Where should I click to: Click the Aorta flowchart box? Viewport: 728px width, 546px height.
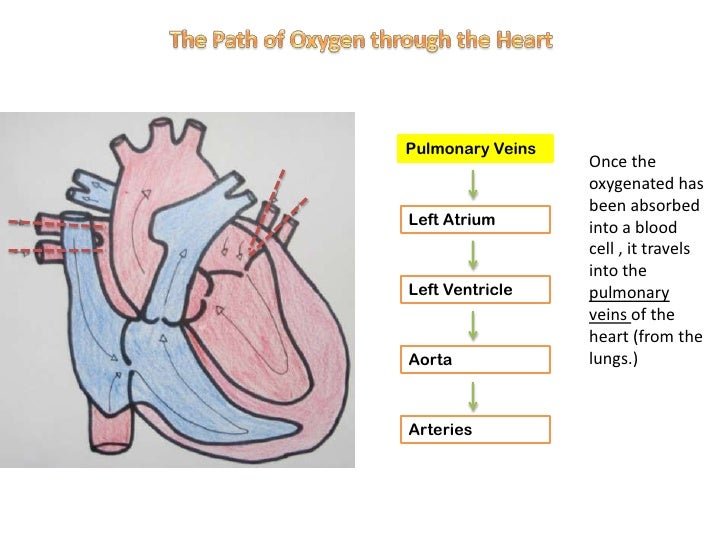click(x=476, y=358)
